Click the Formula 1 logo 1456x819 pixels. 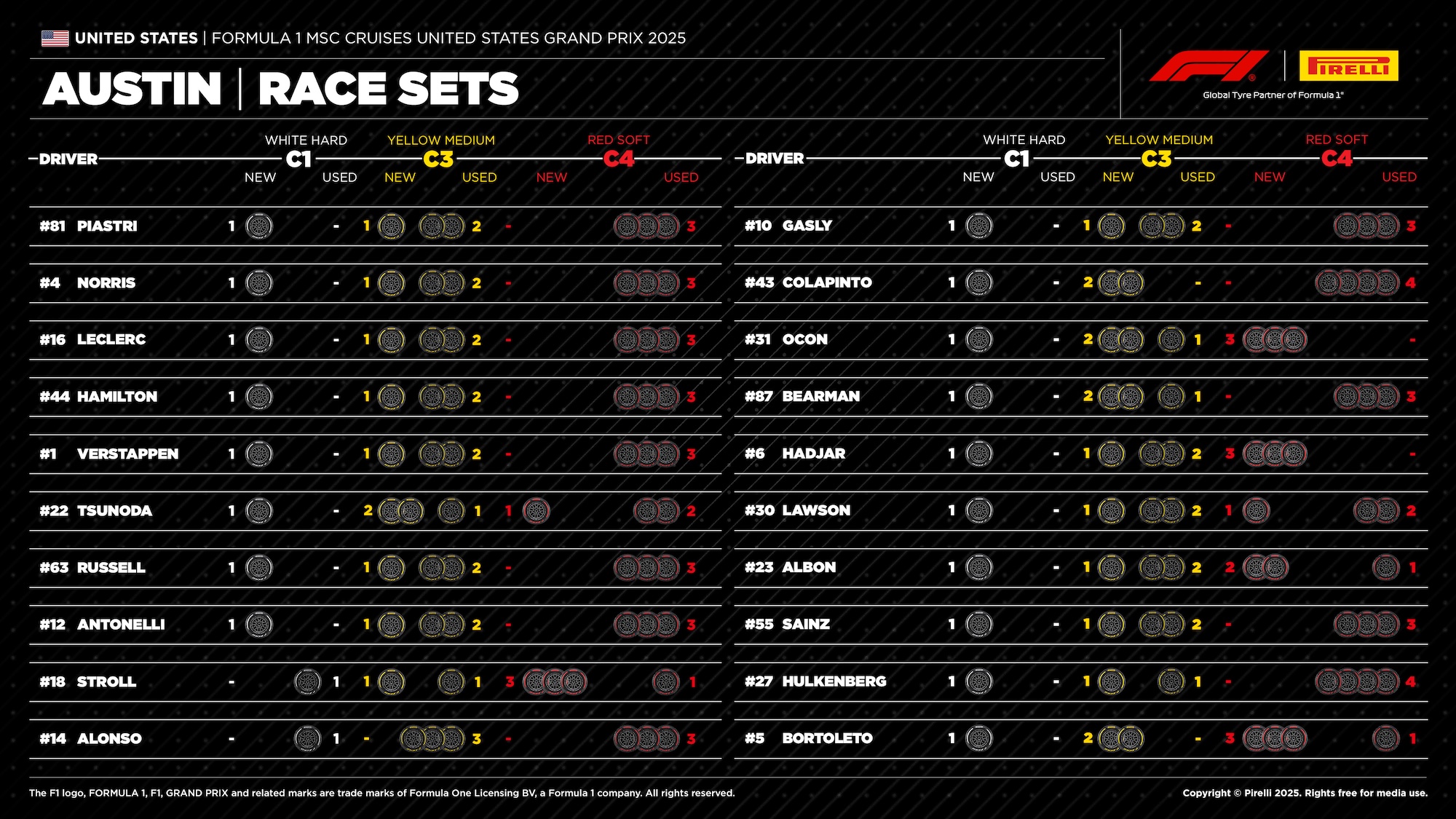[x=1208, y=66]
